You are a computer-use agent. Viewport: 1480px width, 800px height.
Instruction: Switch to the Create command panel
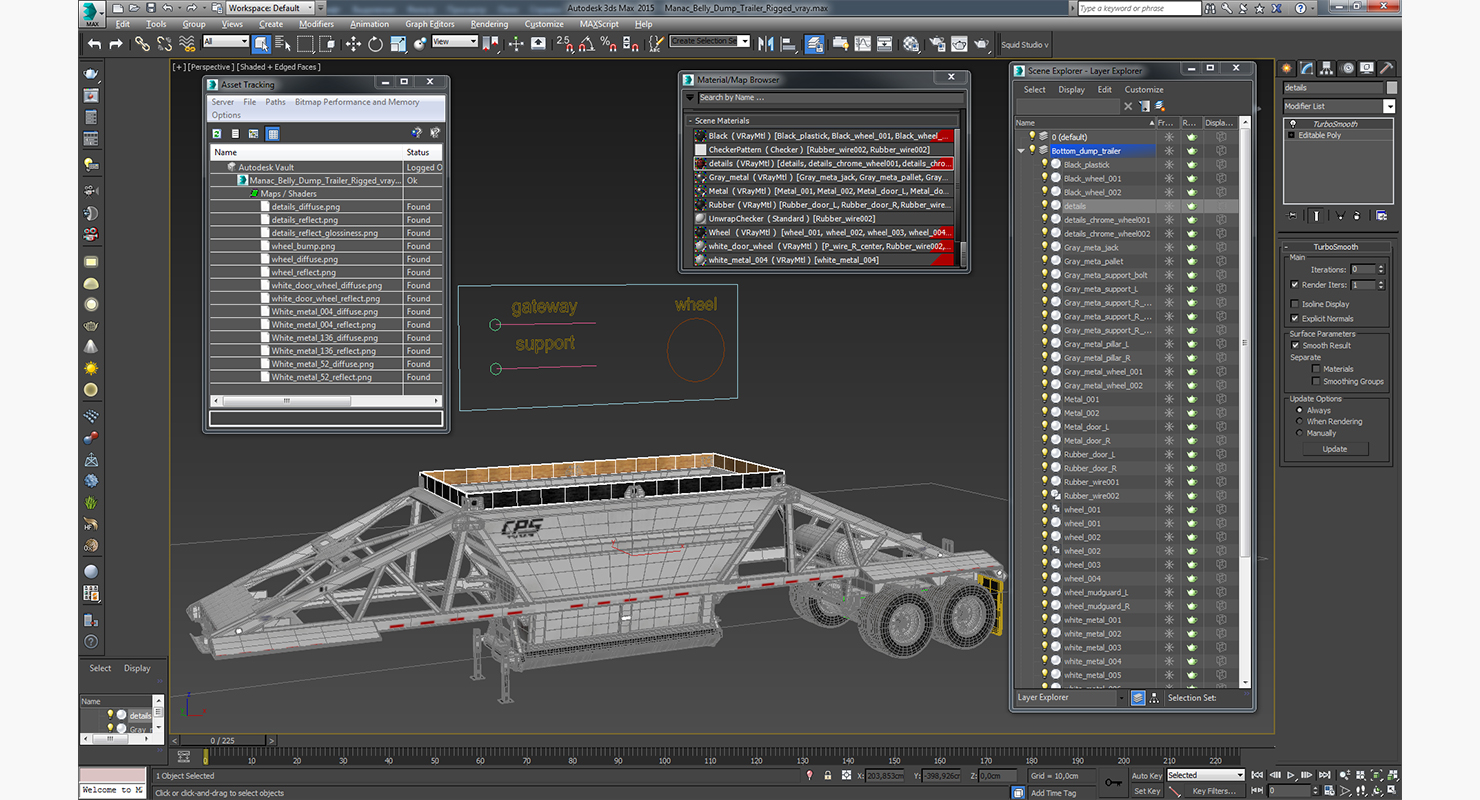coord(1287,68)
